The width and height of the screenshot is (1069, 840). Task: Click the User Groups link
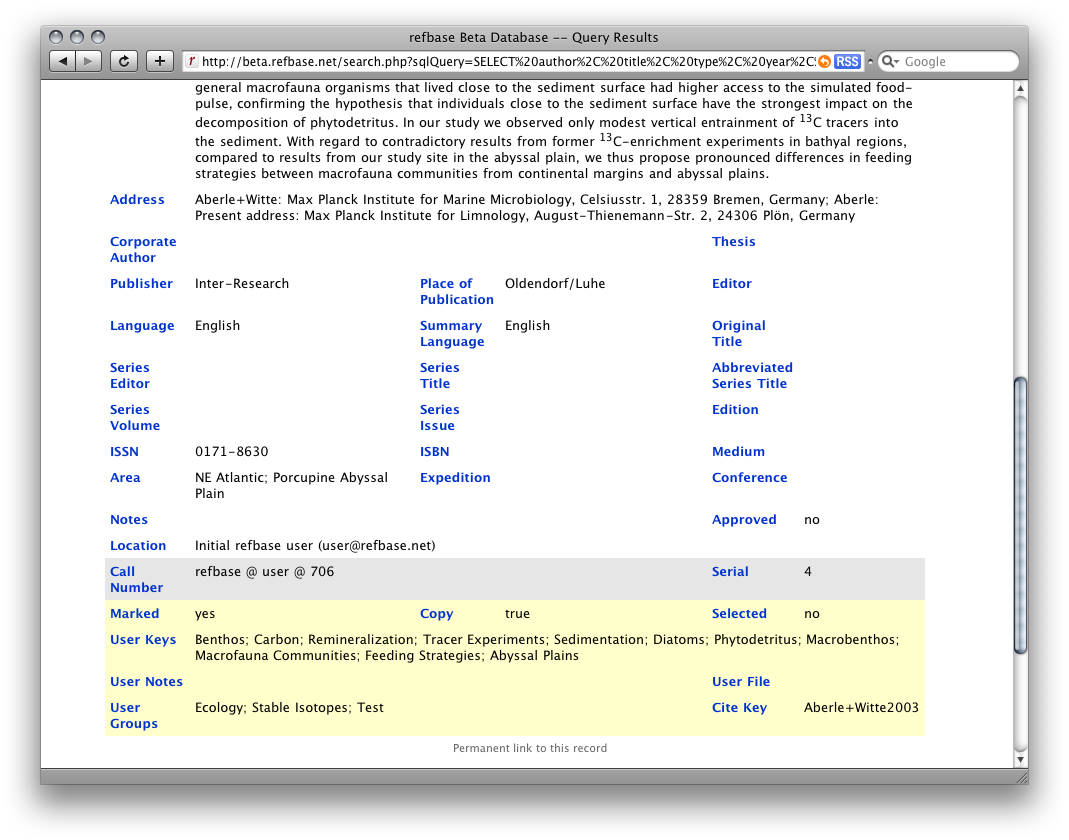[134, 716]
